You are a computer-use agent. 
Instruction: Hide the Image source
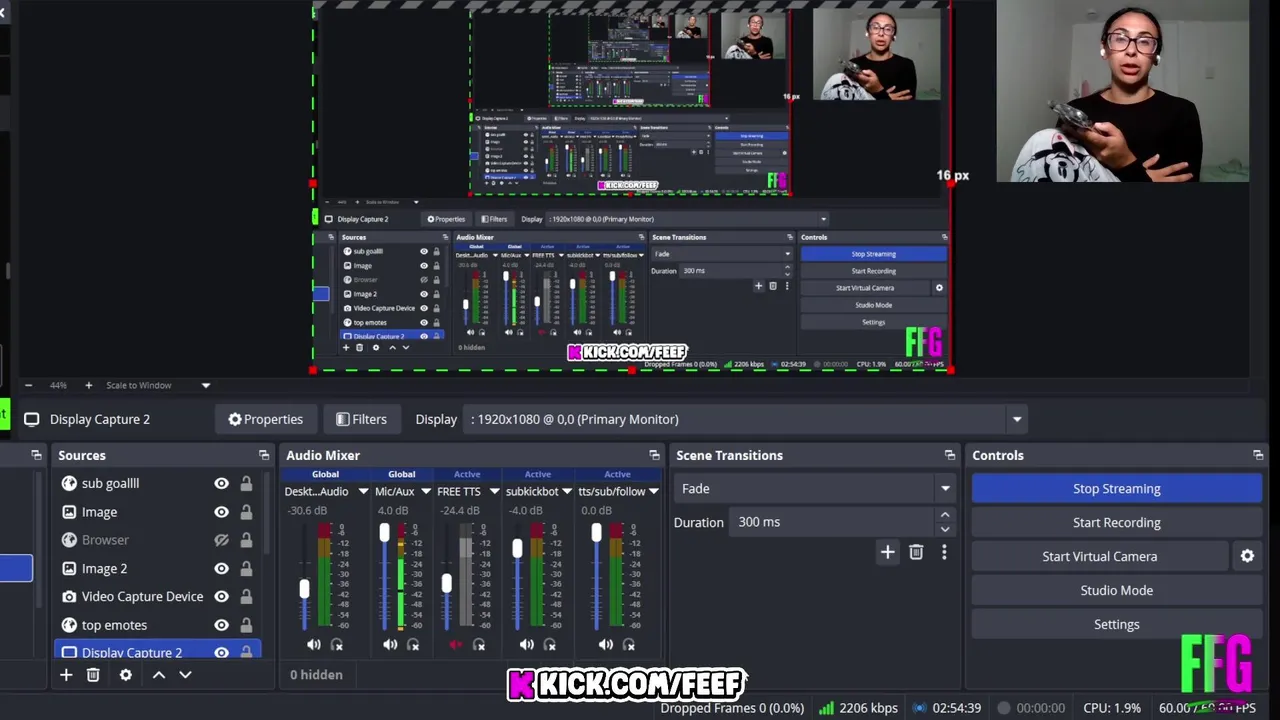221,512
